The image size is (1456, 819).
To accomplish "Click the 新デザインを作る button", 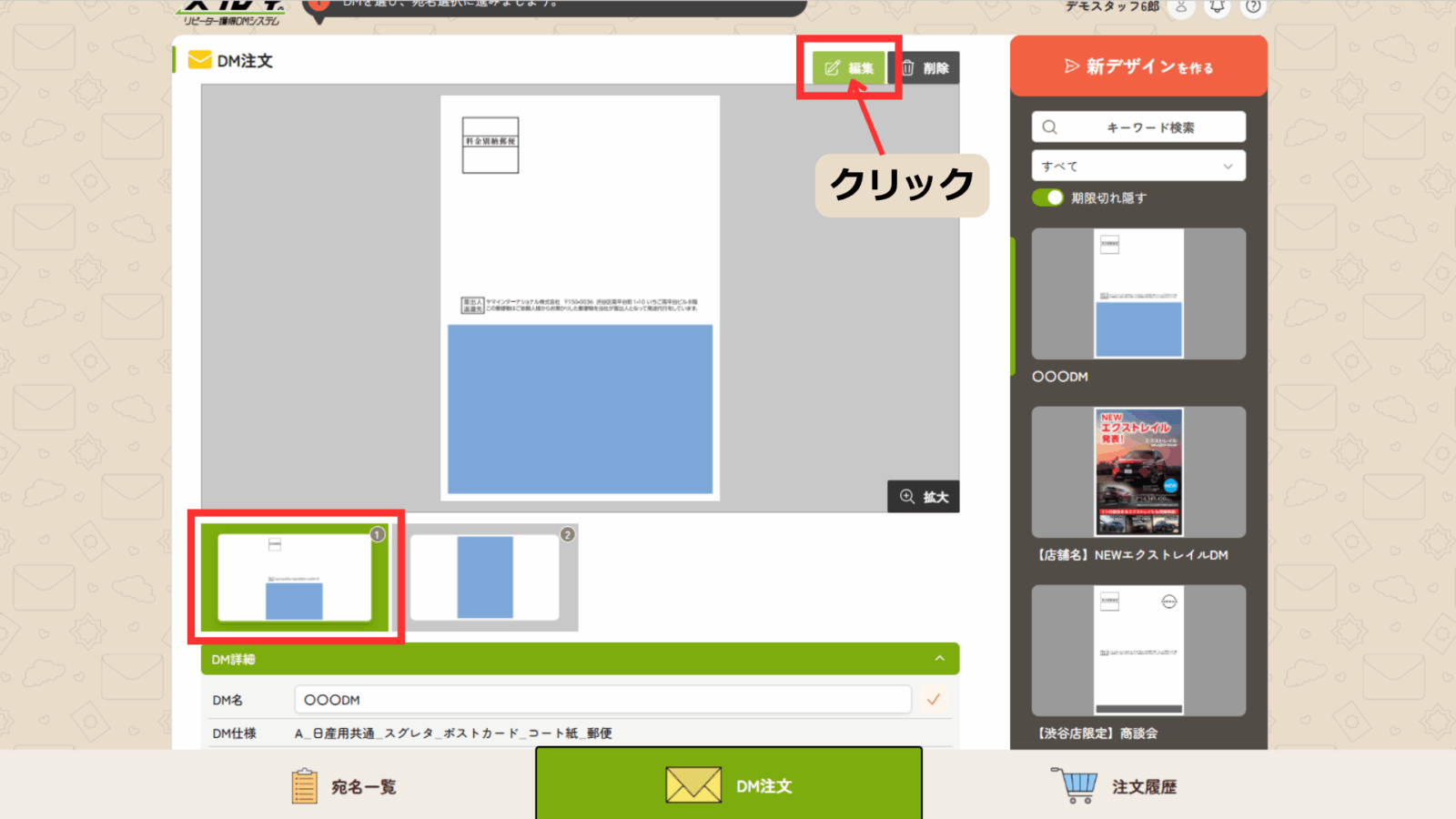I will click(x=1138, y=66).
